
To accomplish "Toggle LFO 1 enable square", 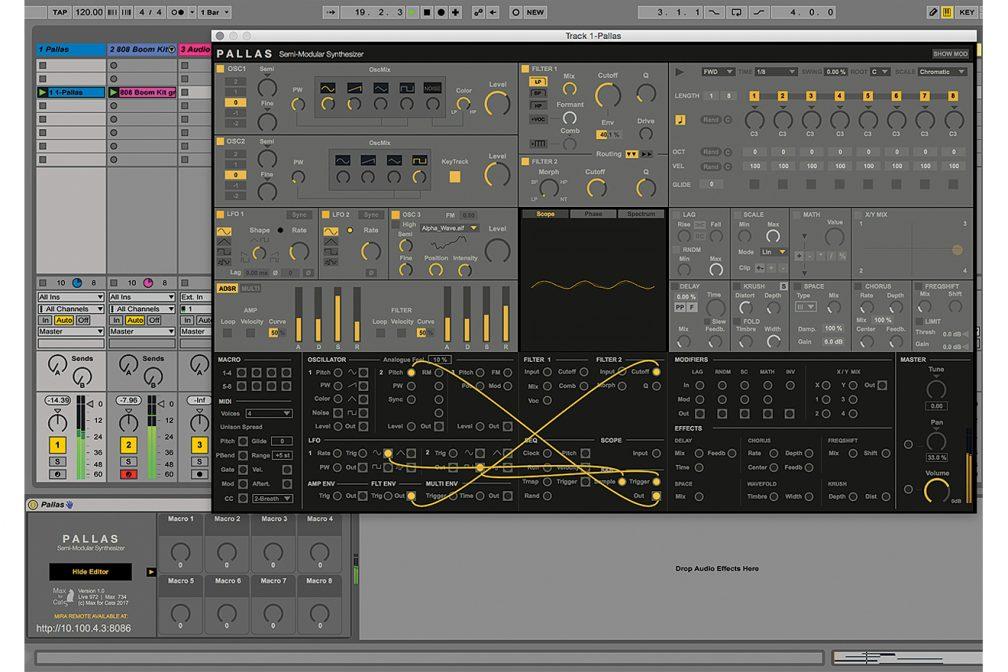I will tap(220, 214).
